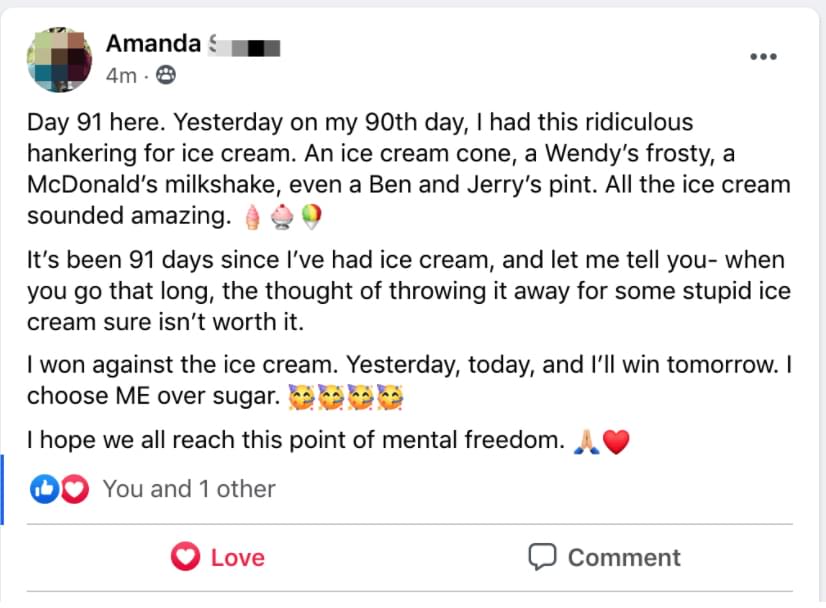This screenshot has height=608, width=826.
Task: Open the author name Amanda link
Action: point(154,44)
